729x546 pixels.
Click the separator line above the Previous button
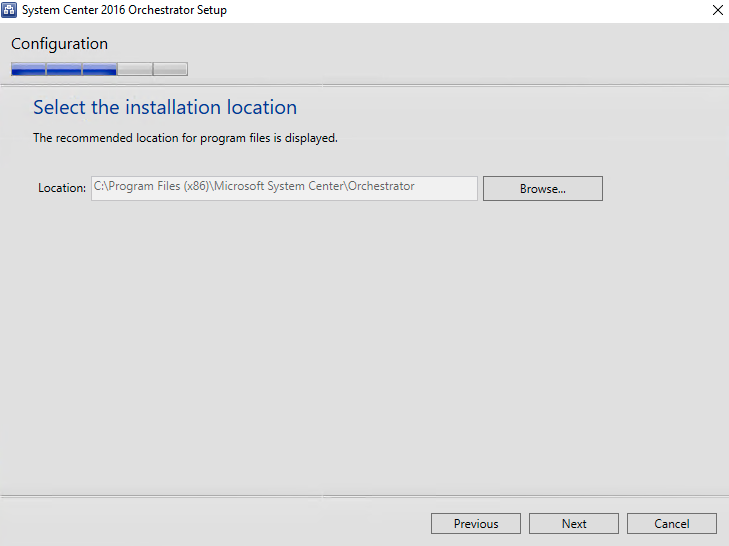point(364,495)
